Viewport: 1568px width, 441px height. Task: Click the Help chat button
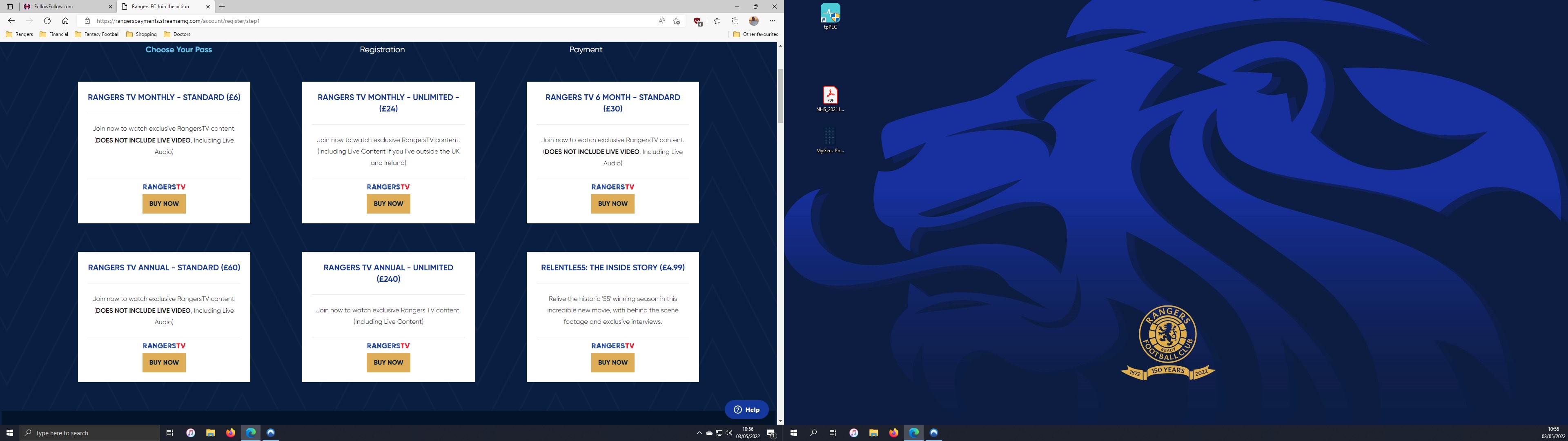[x=746, y=409]
